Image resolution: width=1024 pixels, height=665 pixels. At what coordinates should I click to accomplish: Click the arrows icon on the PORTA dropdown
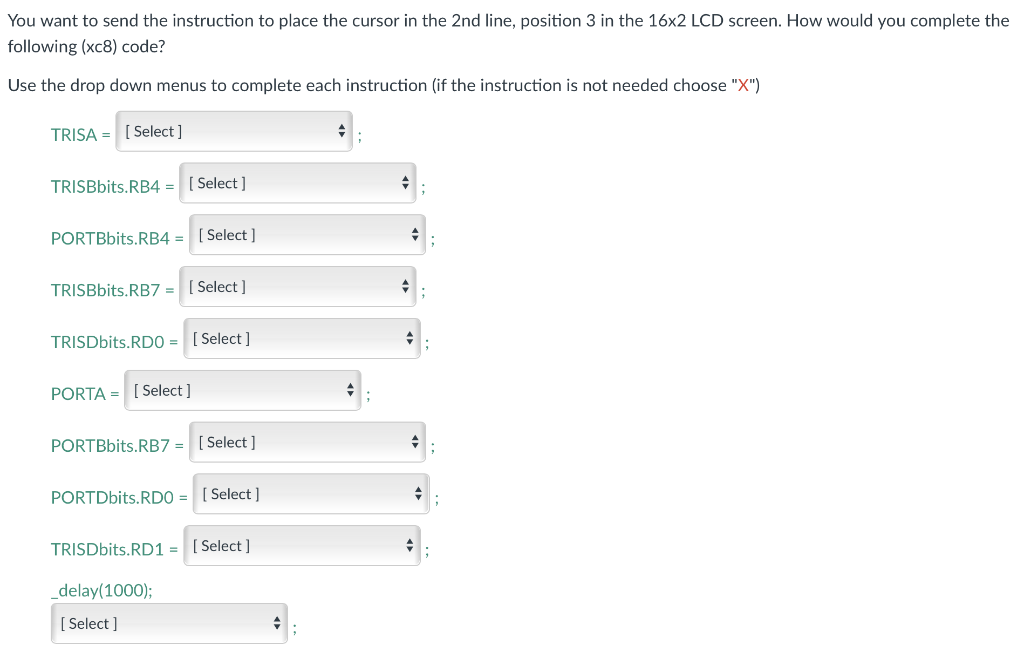coord(350,390)
